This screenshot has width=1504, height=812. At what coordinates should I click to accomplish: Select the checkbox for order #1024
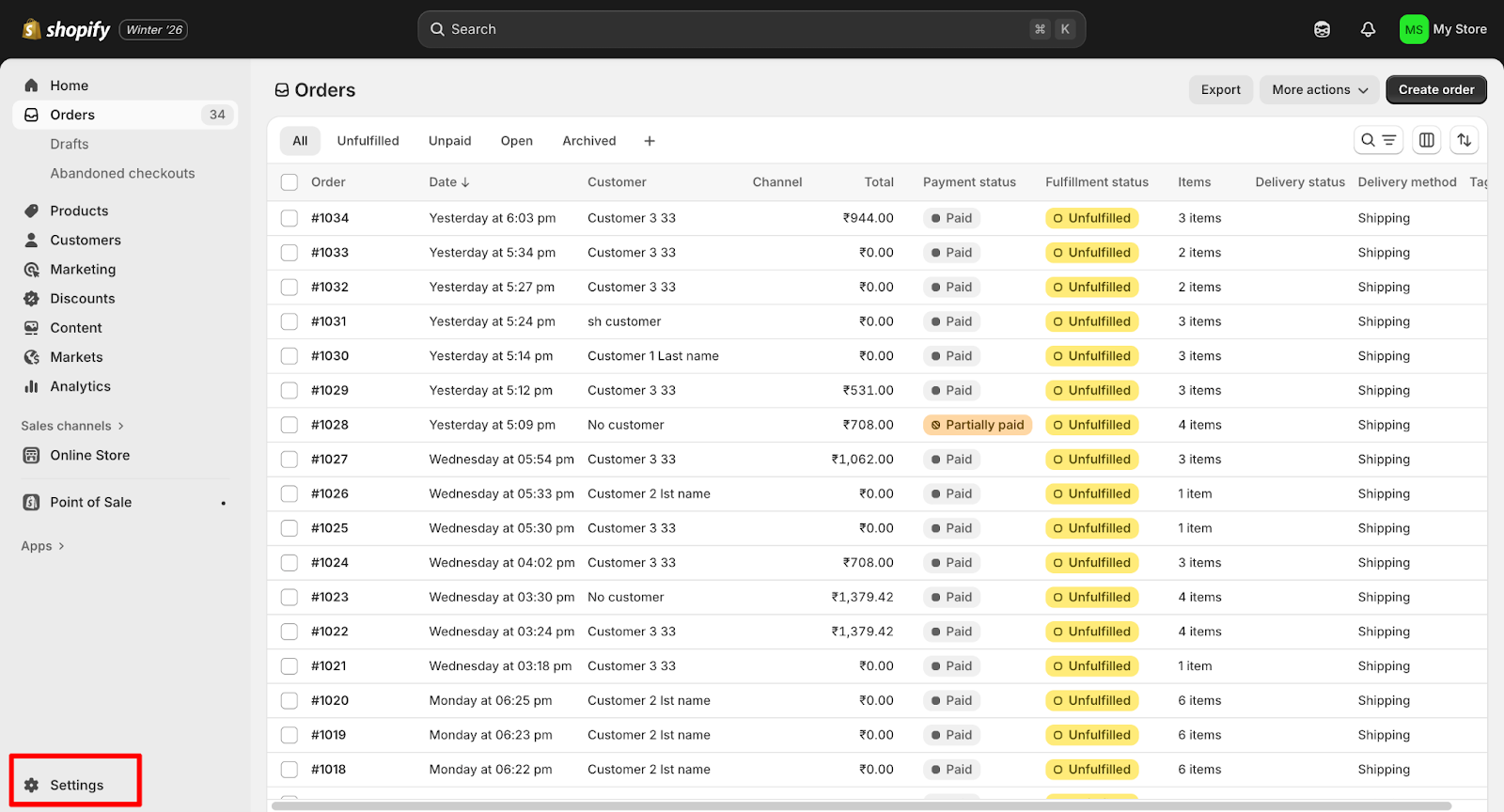(290, 562)
